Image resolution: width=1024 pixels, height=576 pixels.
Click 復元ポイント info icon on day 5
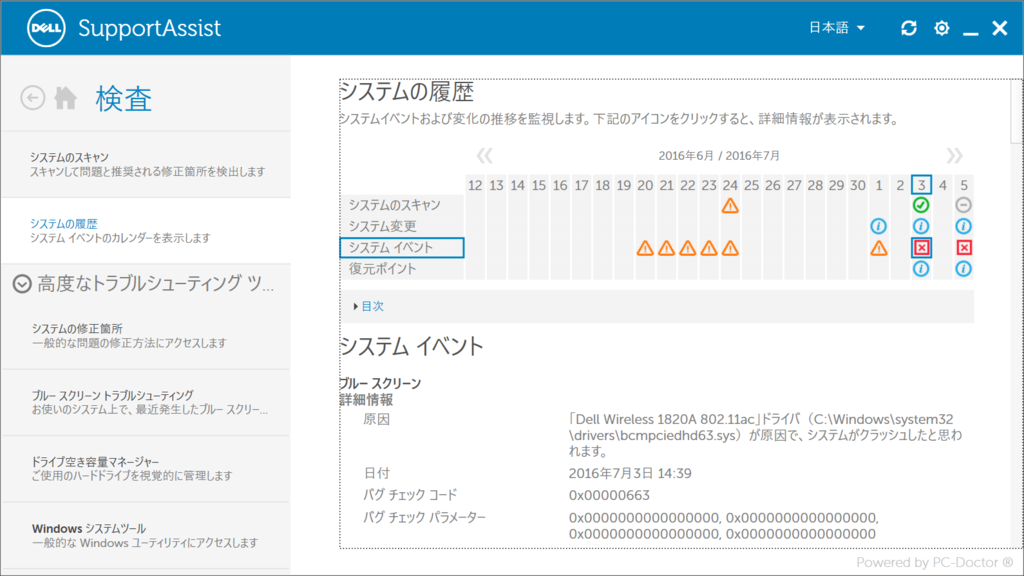point(963,268)
